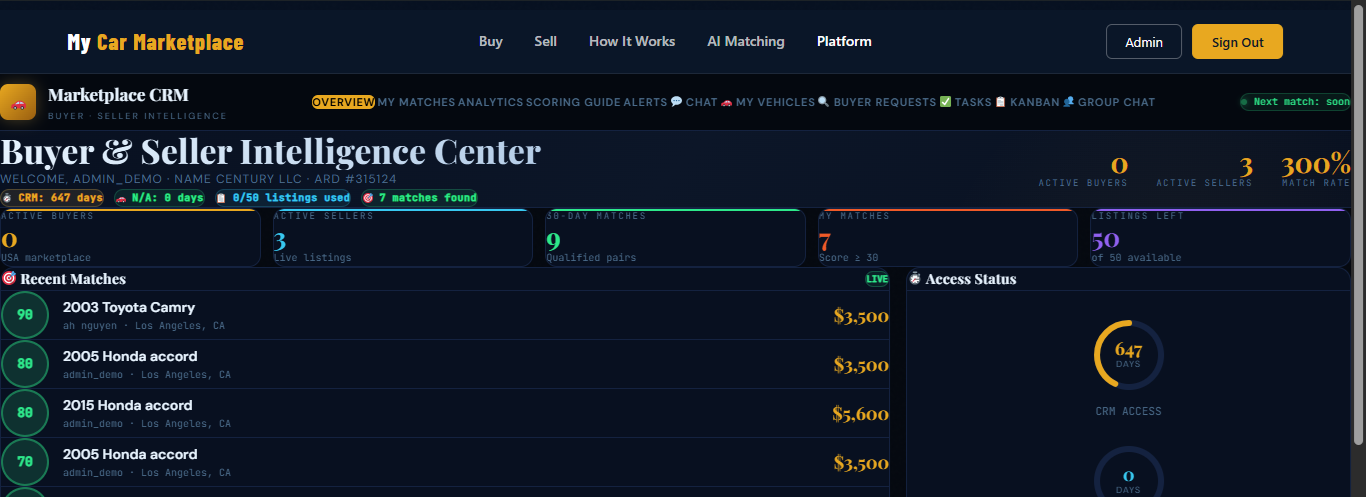The width and height of the screenshot is (1366, 497).
Task: Click the 647 days CRM access ring
Action: [x=1128, y=355]
